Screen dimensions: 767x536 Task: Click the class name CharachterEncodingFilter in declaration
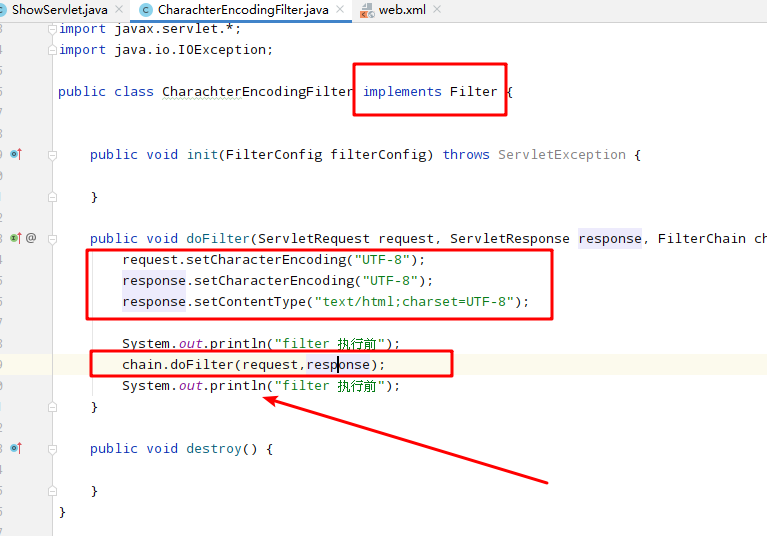tap(257, 92)
